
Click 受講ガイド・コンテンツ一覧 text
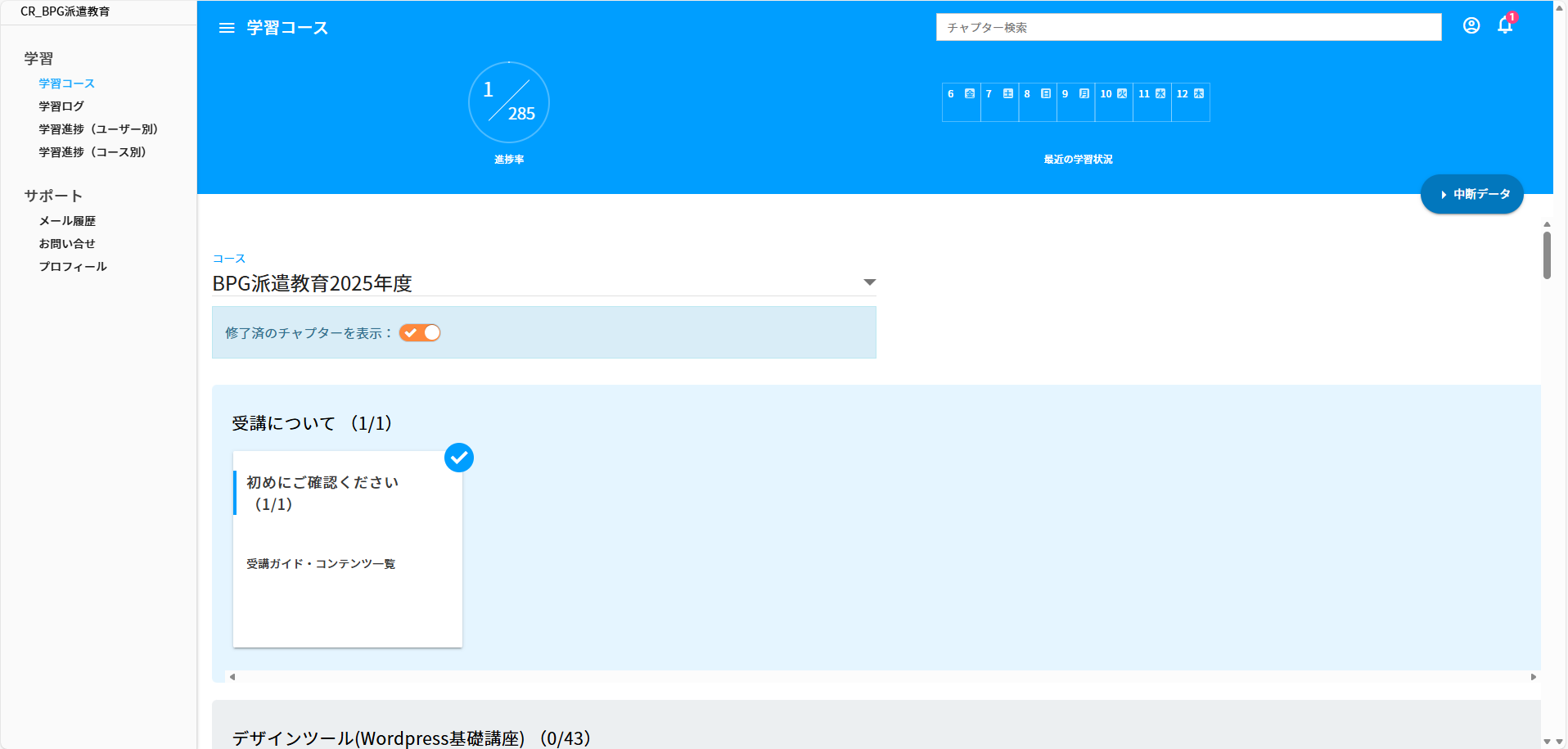click(x=321, y=564)
